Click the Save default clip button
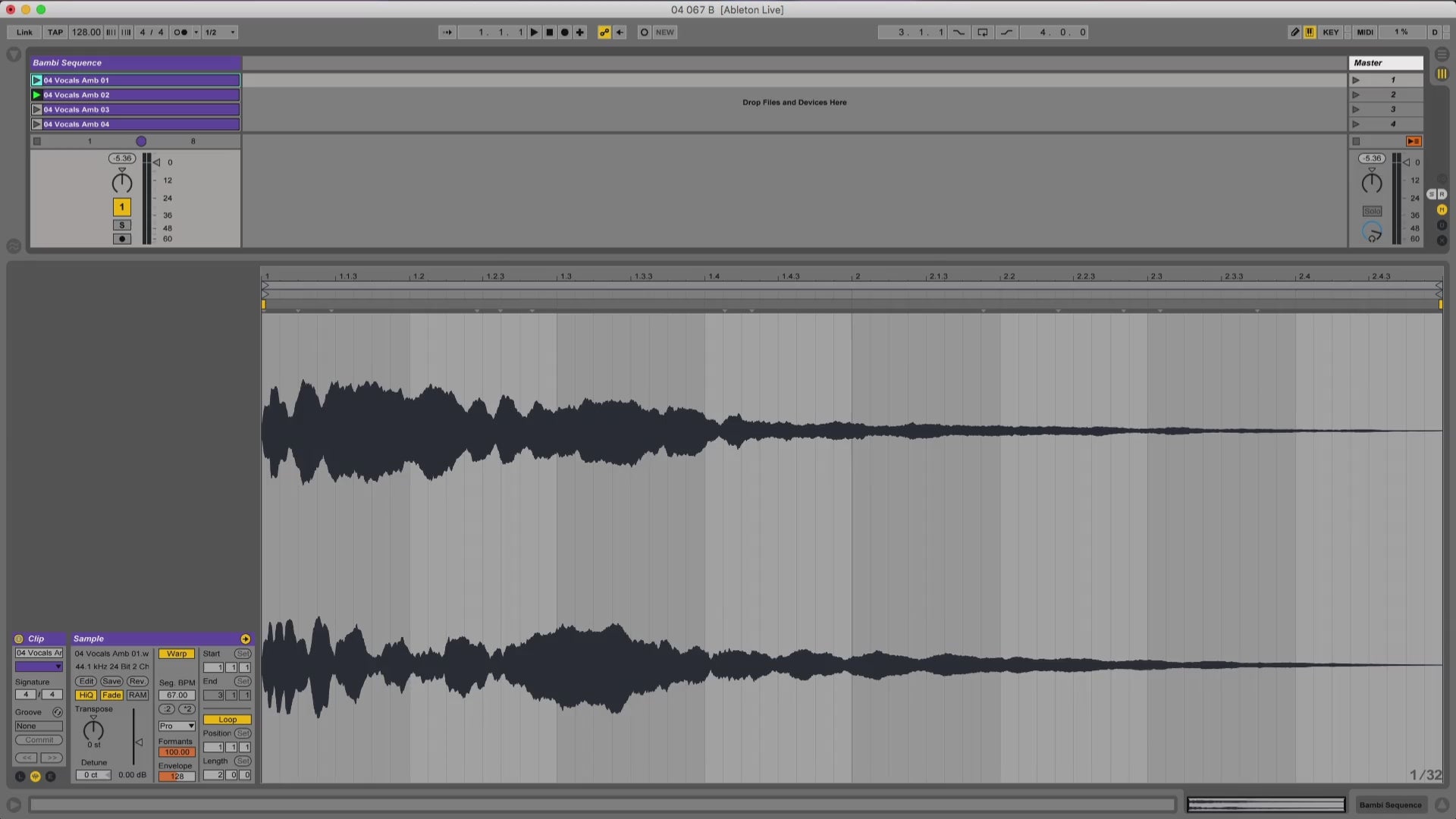The height and width of the screenshot is (819, 1456). click(x=111, y=681)
